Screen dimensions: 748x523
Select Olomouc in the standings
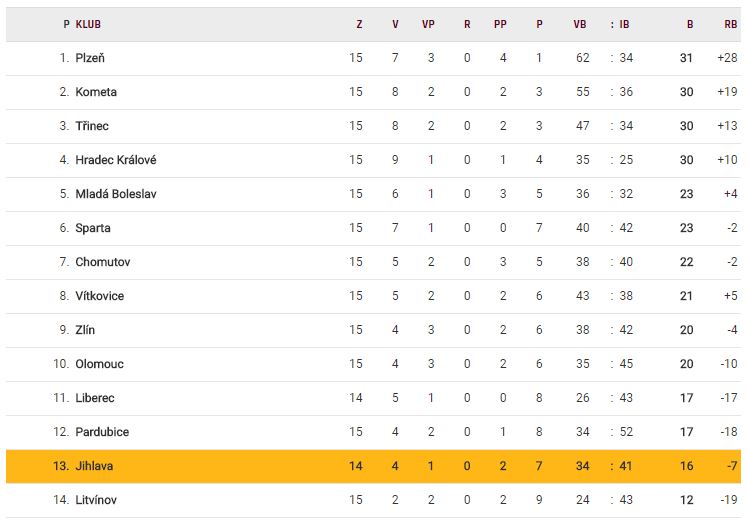click(x=100, y=364)
